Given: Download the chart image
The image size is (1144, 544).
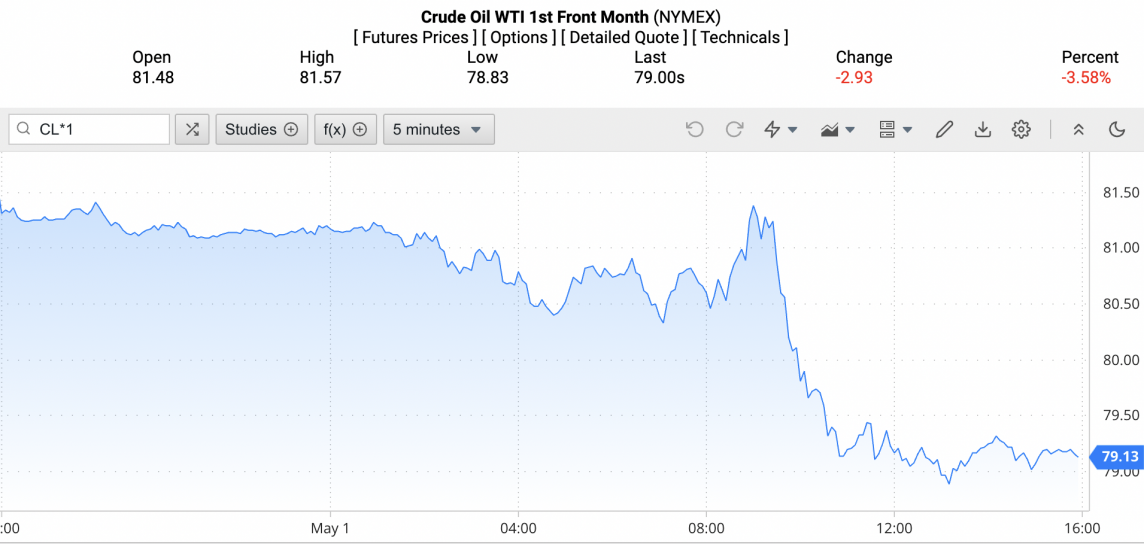Looking at the screenshot, I should click(x=983, y=129).
